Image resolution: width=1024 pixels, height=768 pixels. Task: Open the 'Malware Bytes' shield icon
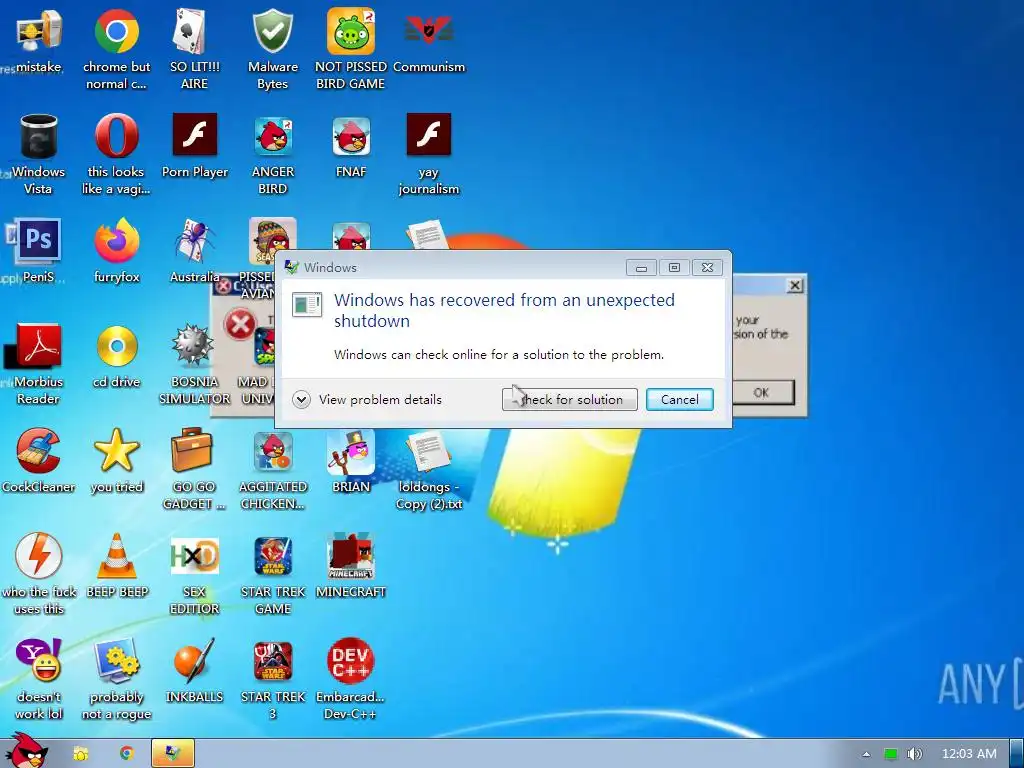pyautogui.click(x=273, y=31)
